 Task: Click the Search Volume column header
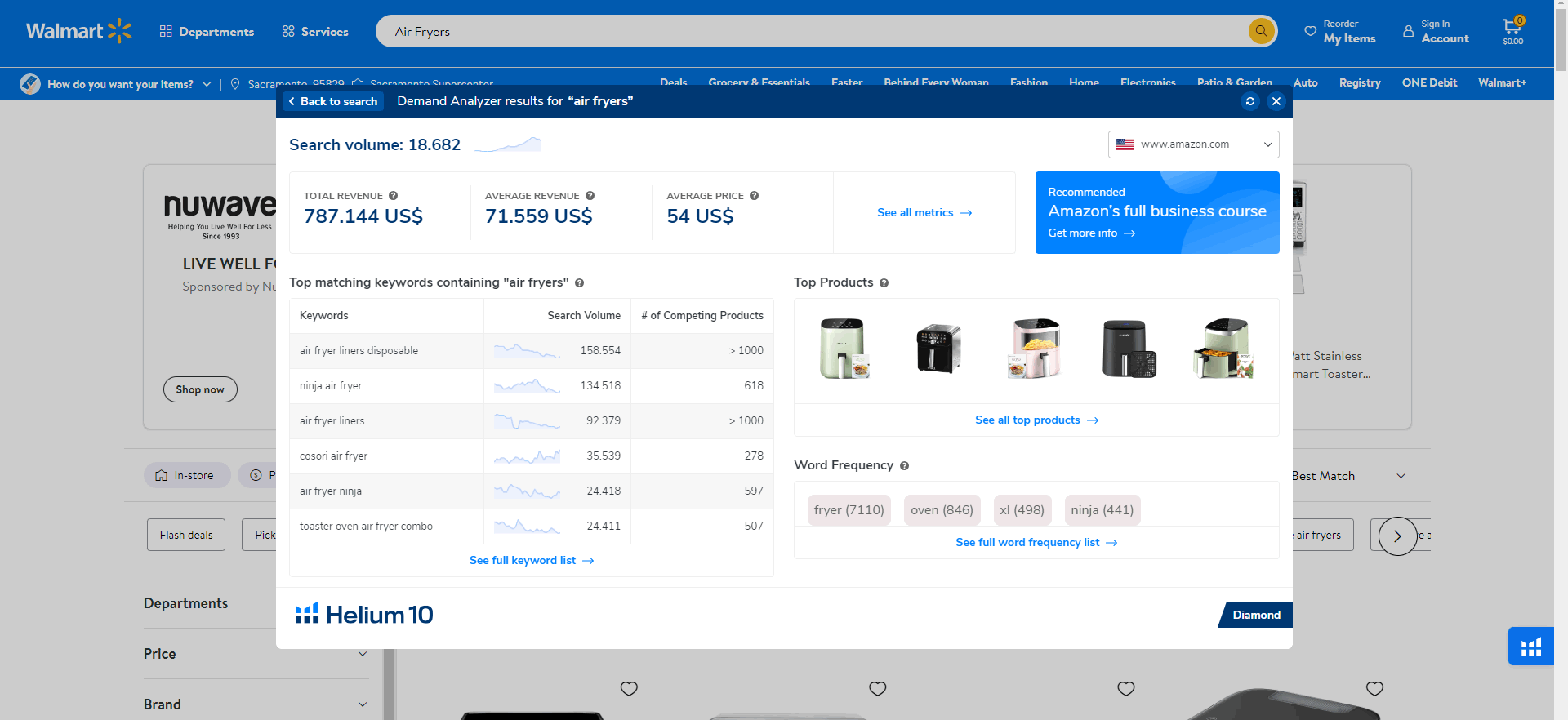click(x=583, y=316)
